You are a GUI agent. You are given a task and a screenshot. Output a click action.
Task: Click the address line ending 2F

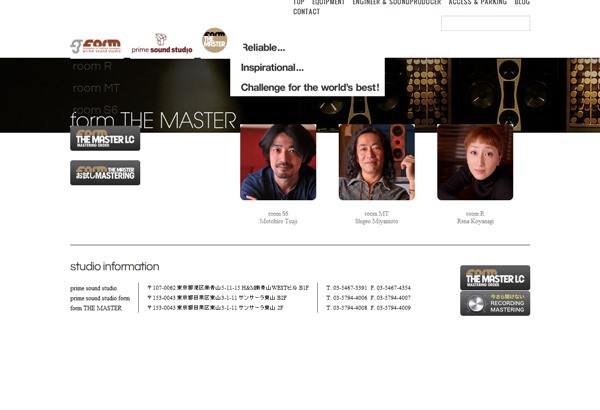[215, 308]
